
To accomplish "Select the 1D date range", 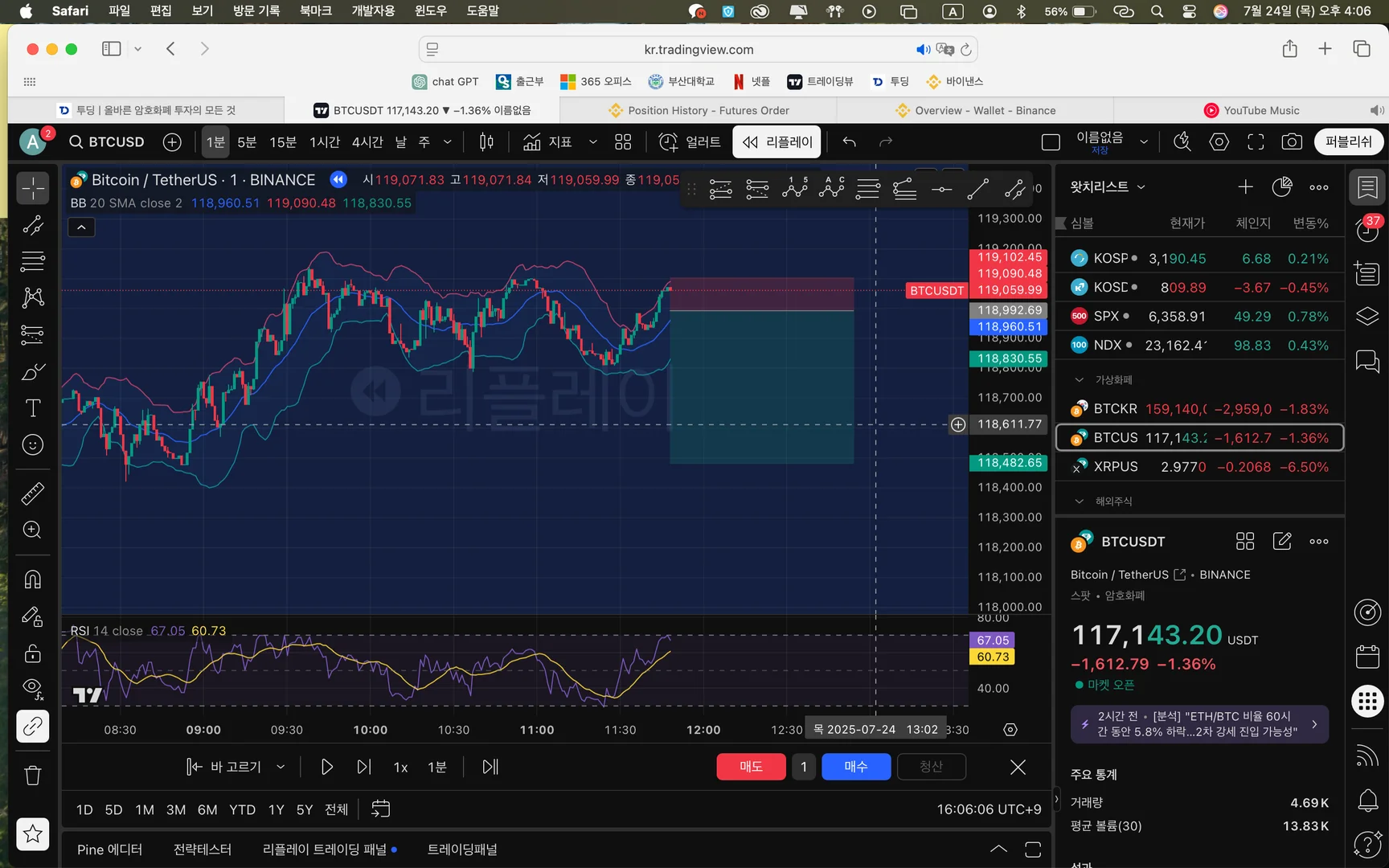I will tap(84, 809).
